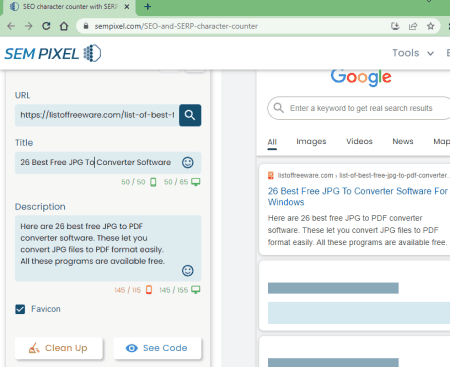Select the mobile icon next to 145 / 115
The image size is (450, 367).
(149, 290)
